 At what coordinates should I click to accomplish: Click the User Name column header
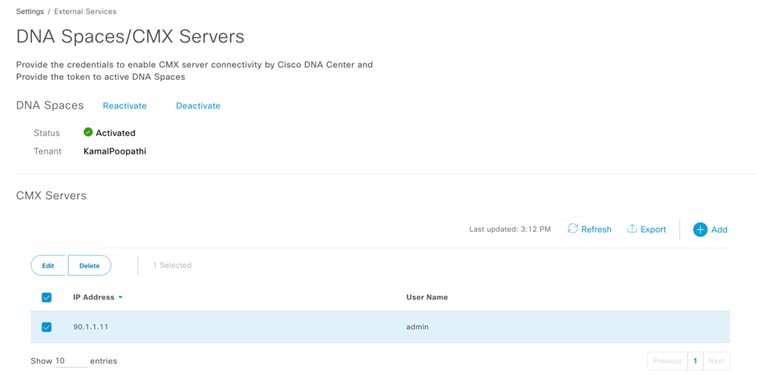pos(427,297)
